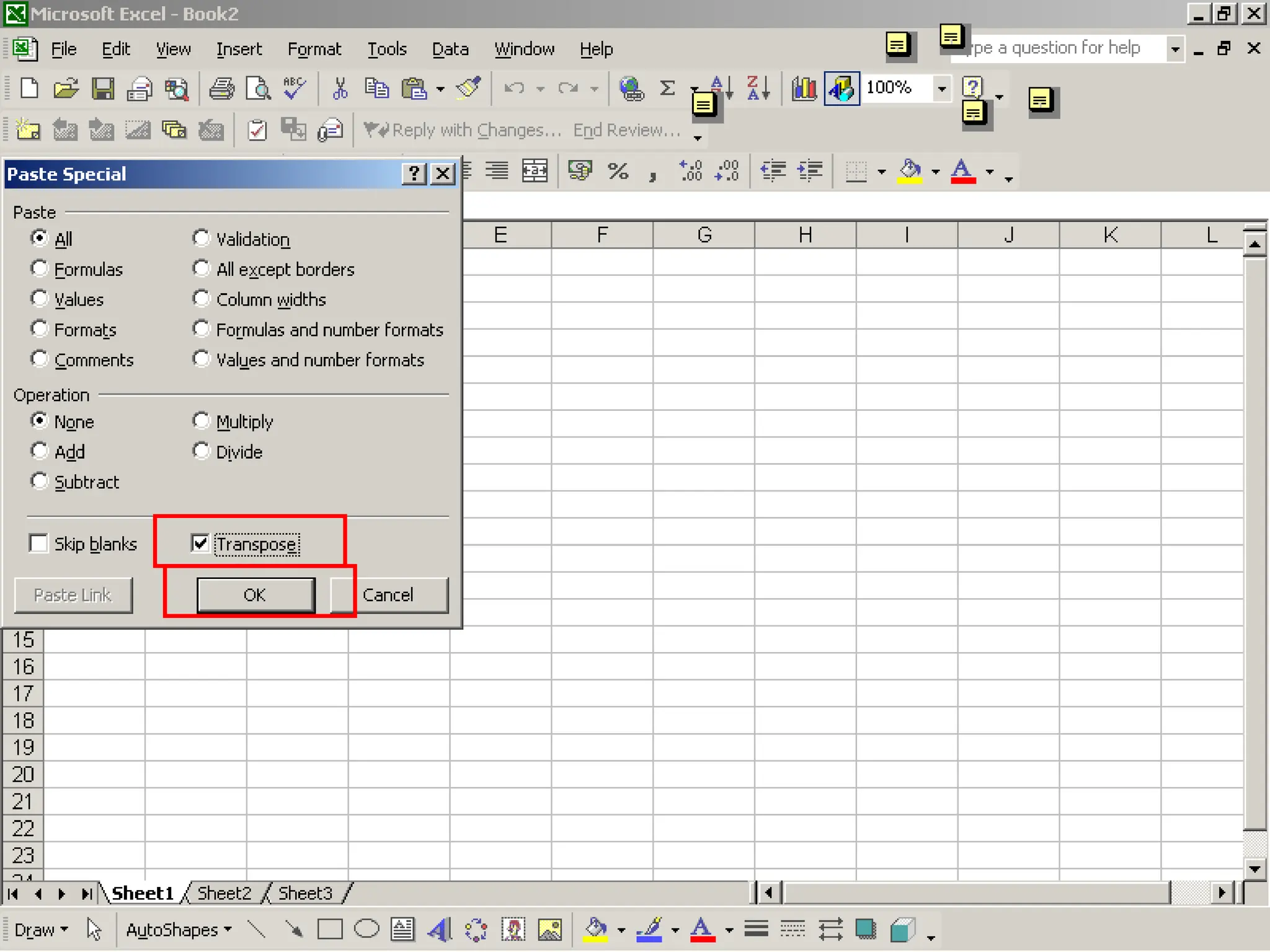This screenshot has width=1270, height=952.
Task: Click the Cut scissors icon
Action: [340, 89]
